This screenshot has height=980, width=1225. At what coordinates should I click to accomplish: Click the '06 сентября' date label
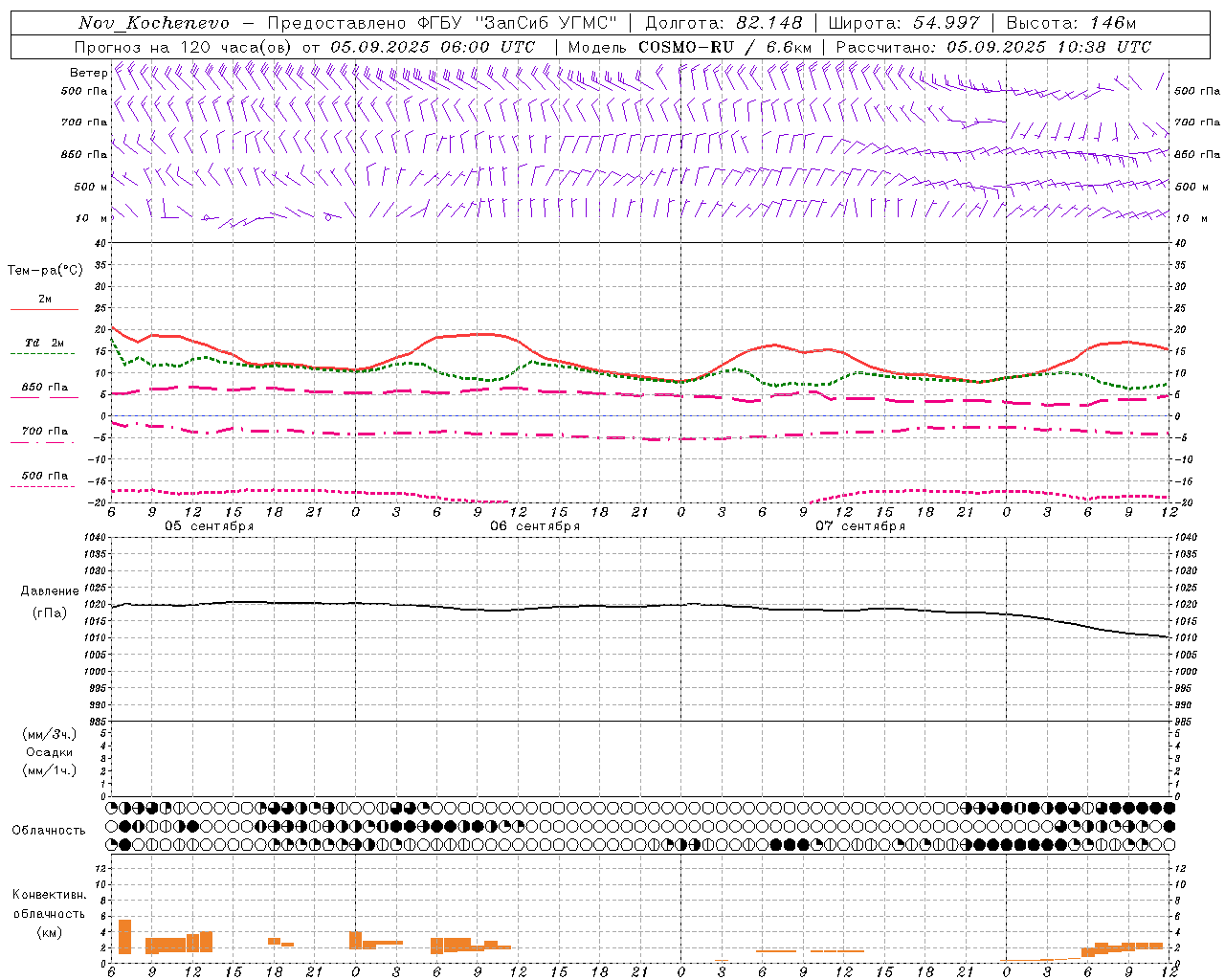535,526
